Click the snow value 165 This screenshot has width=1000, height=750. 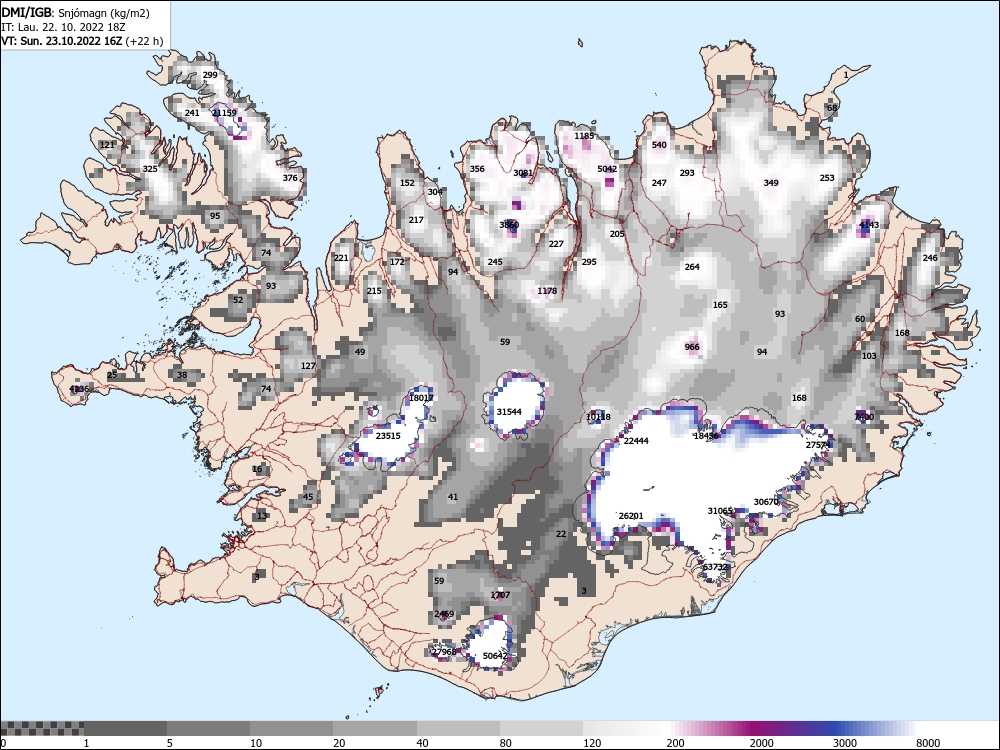[x=720, y=305]
